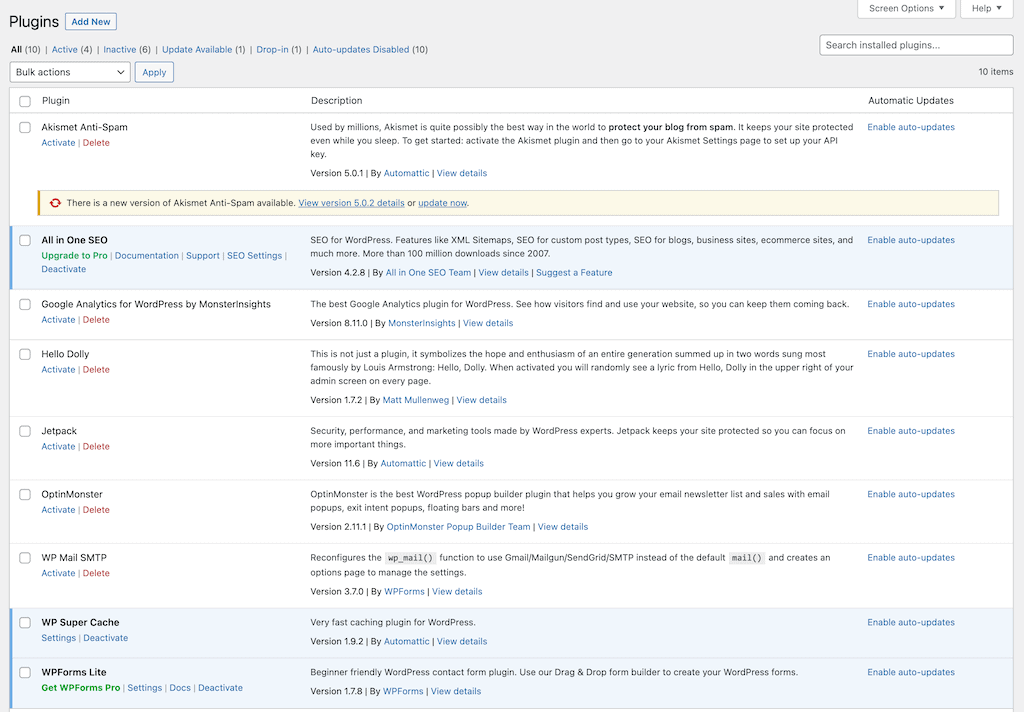
Task: Focus the Search installed plugins field
Action: coord(916,45)
